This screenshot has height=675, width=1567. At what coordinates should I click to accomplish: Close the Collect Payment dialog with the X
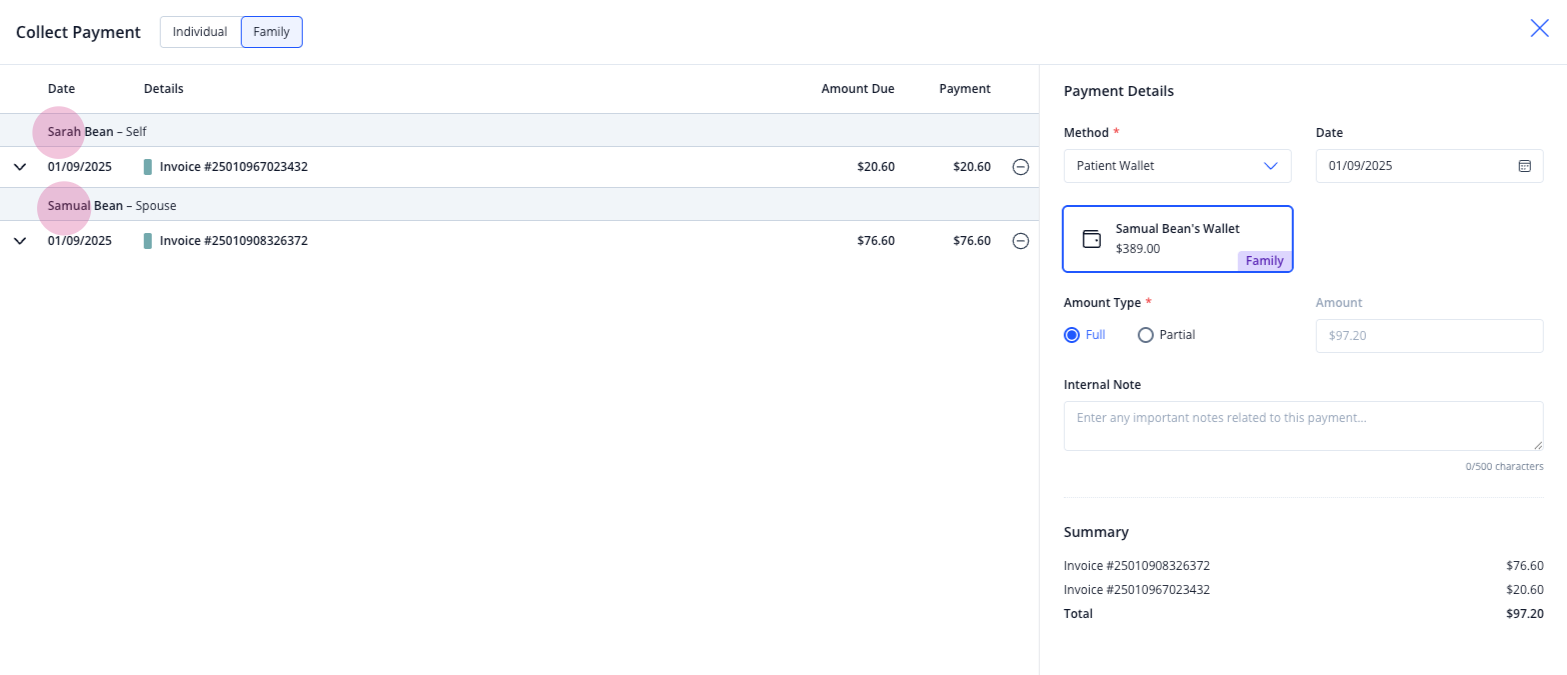click(1540, 28)
